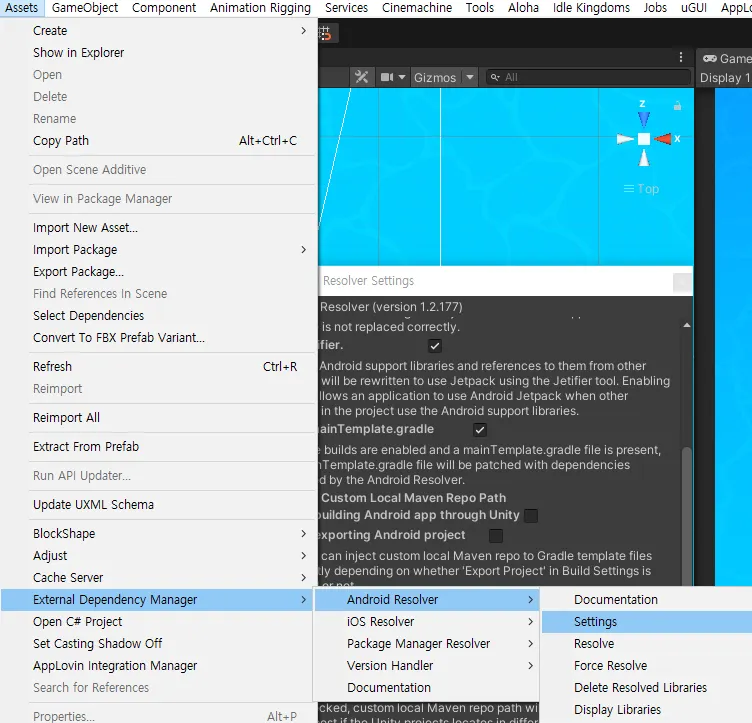Open the Display 1 dropdown in Game view
The height and width of the screenshot is (723, 752).
click(x=724, y=78)
